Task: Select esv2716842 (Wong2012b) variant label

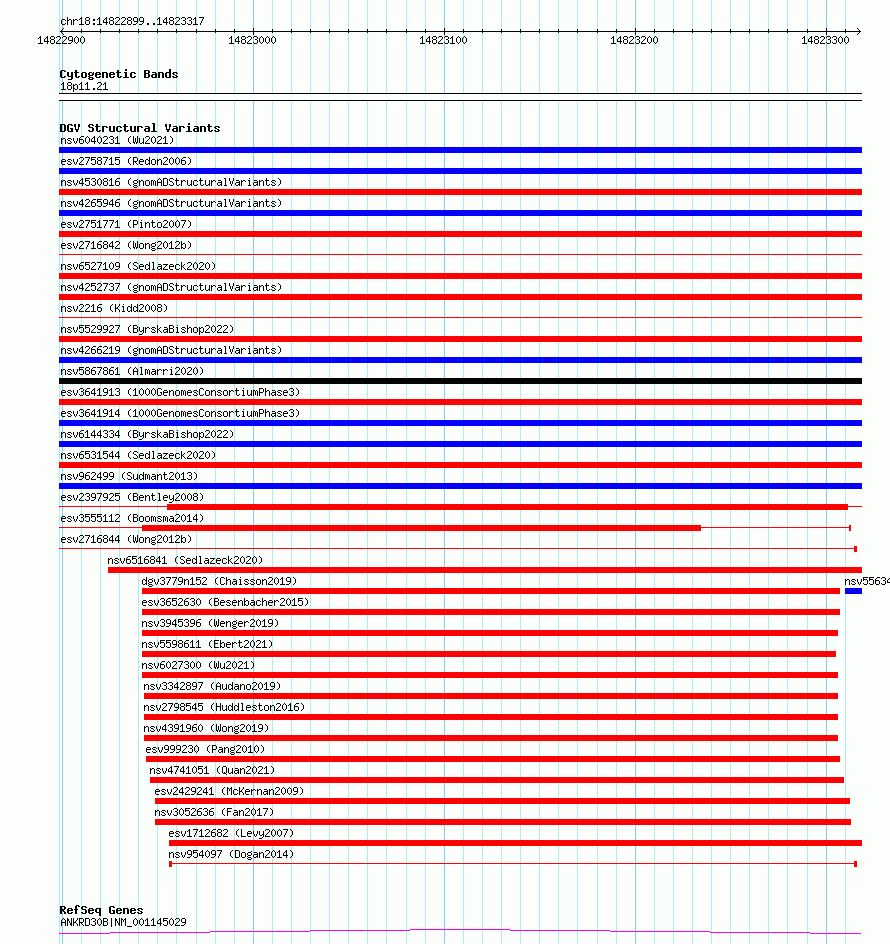Action: 126,246
